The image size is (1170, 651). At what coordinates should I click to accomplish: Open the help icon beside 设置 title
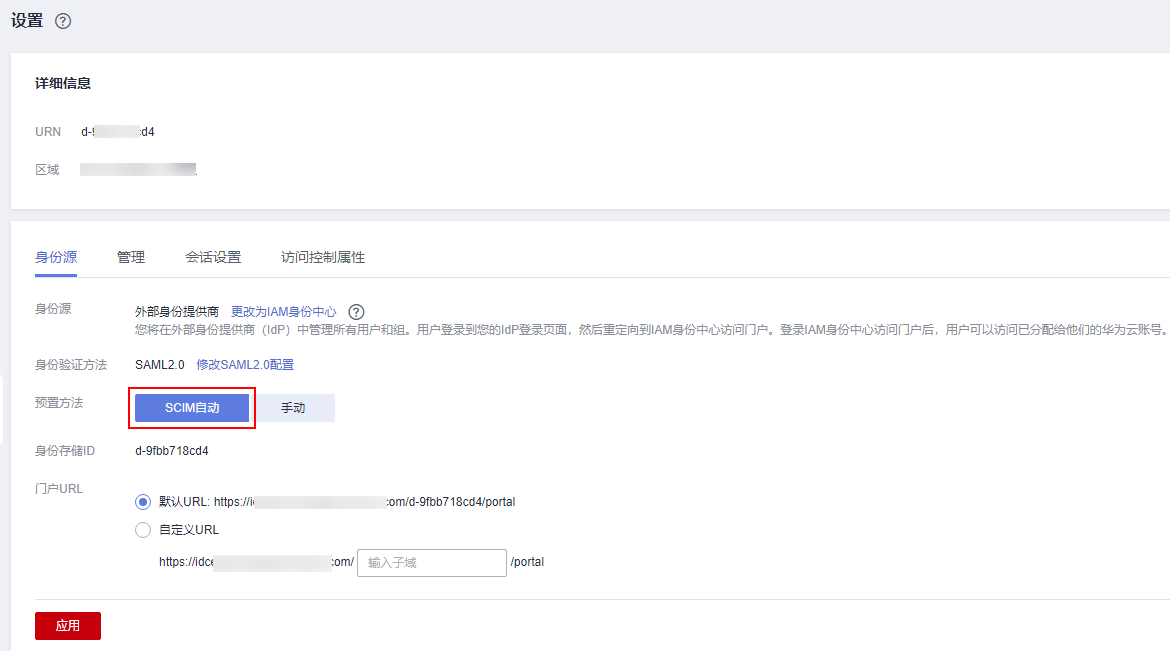pos(63,21)
